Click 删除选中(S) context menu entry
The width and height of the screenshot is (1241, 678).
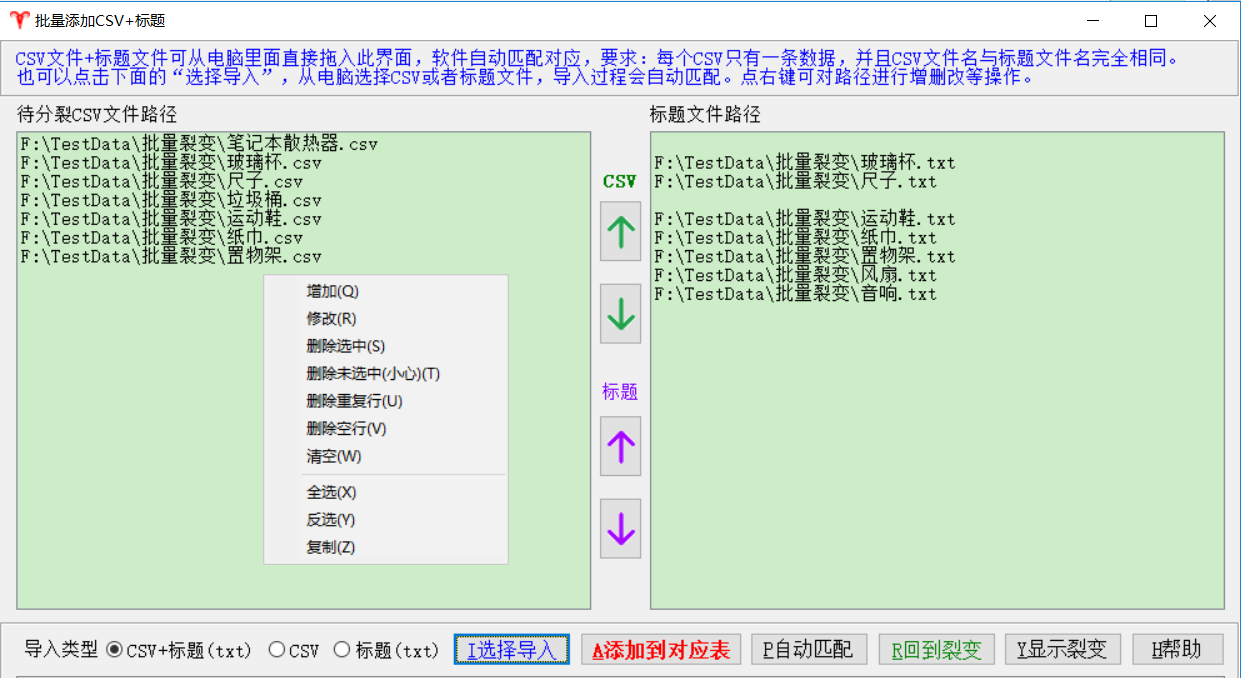point(345,346)
